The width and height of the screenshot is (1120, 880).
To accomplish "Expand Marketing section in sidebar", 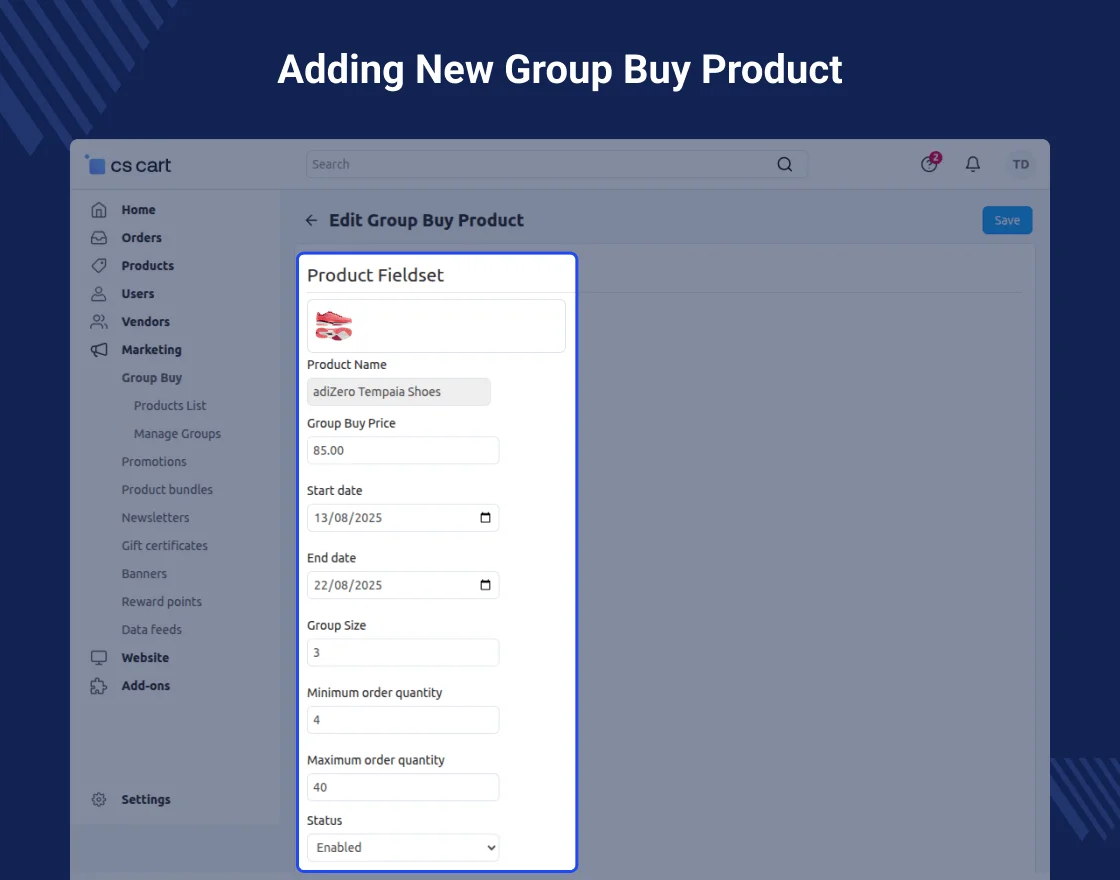I will 151,350.
